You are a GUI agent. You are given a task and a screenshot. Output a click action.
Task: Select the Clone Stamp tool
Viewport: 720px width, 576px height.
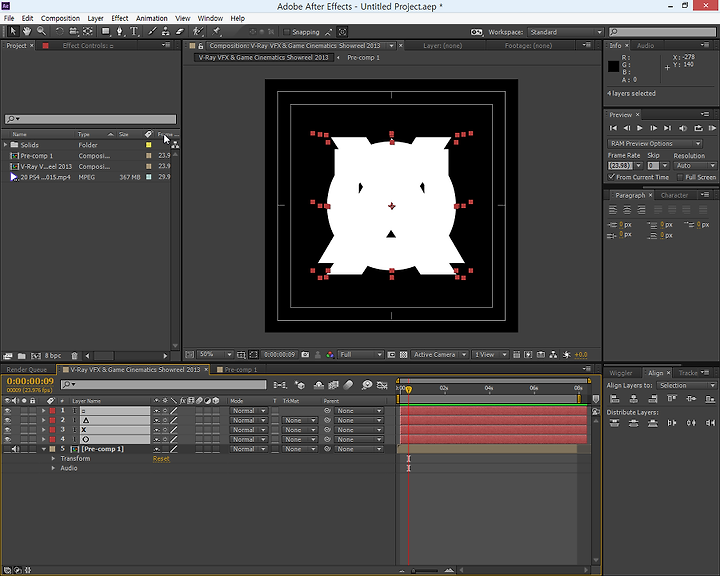point(166,31)
